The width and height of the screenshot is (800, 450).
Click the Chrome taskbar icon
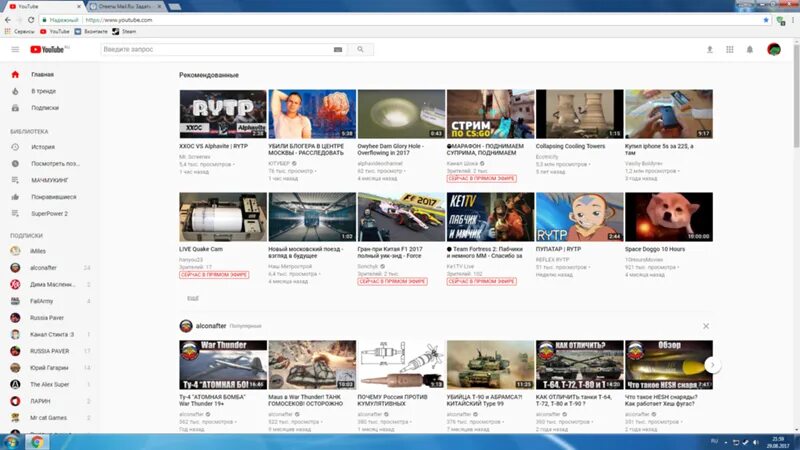click(37, 442)
